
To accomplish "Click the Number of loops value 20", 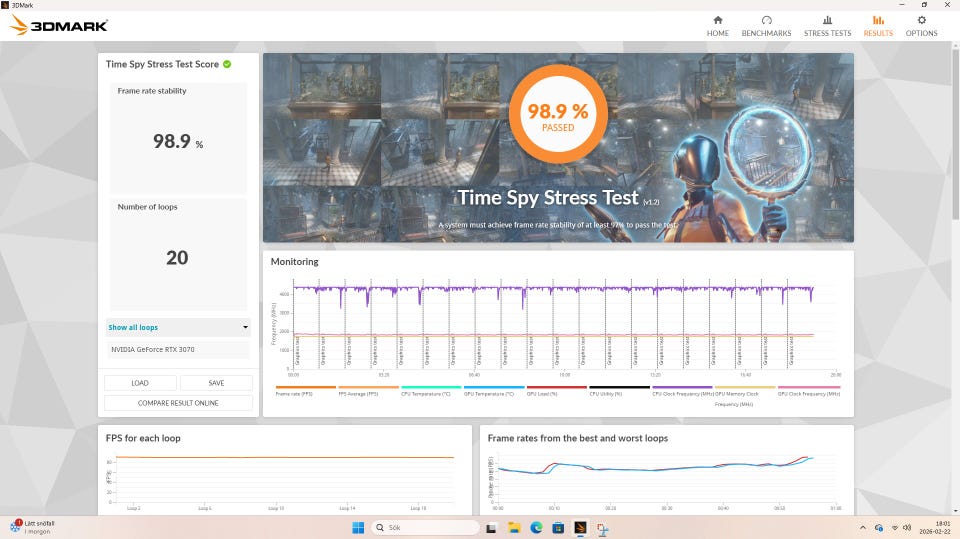I will [177, 257].
